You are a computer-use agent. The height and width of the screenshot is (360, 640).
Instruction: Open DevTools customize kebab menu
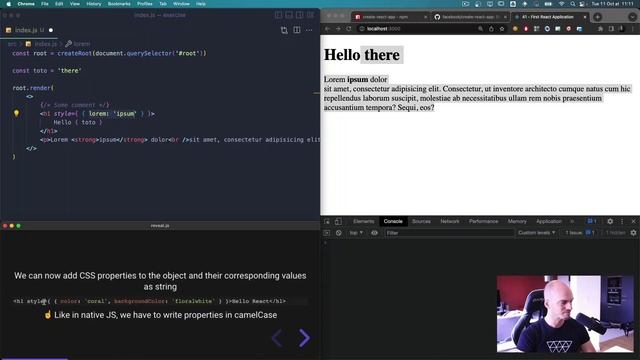622,221
